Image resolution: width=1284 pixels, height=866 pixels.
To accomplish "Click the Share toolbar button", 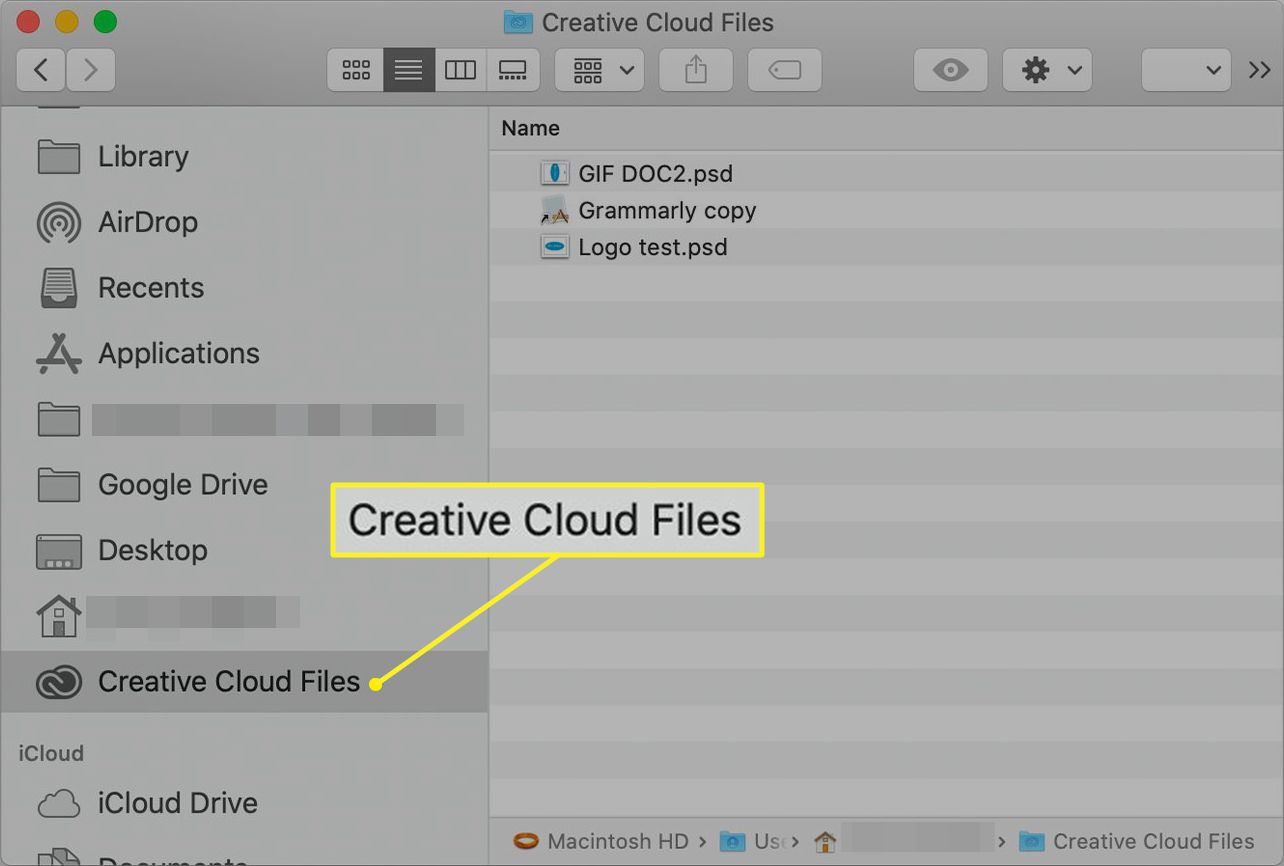I will point(696,70).
